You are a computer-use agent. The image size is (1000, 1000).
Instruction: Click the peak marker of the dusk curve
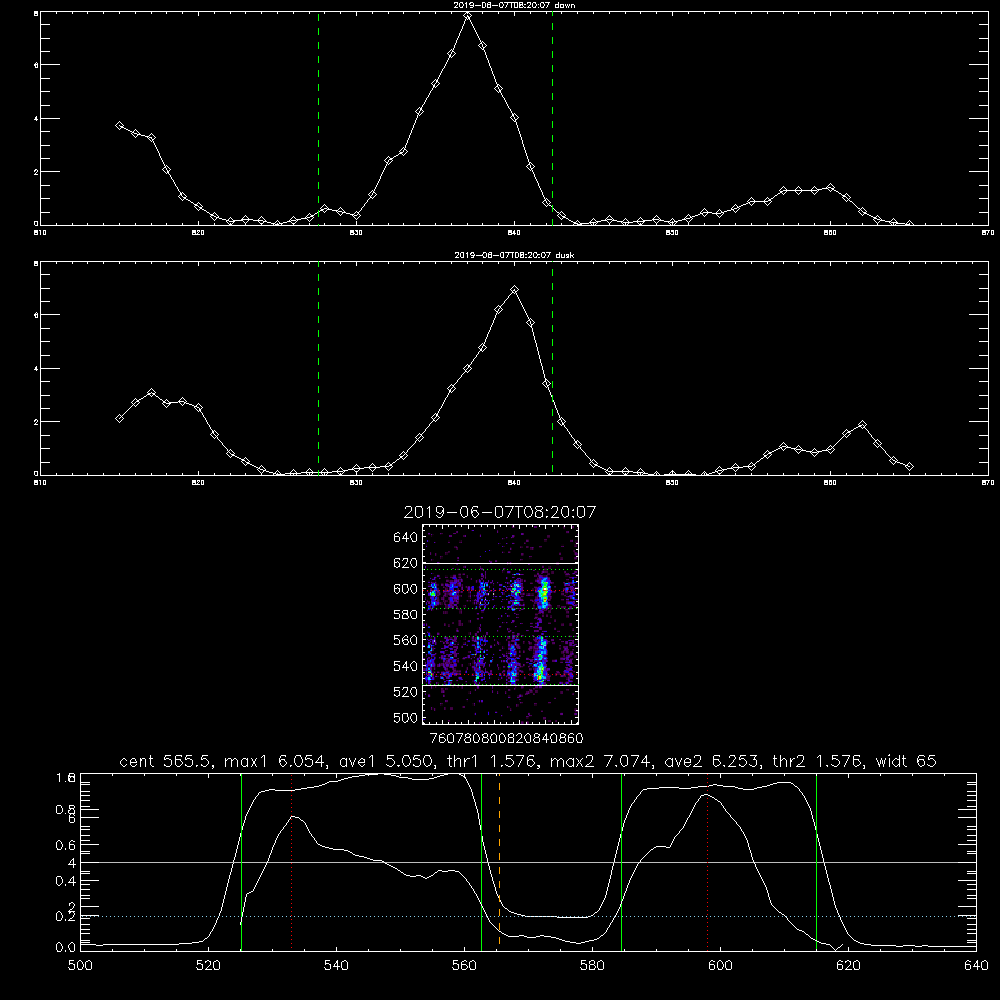click(x=515, y=290)
